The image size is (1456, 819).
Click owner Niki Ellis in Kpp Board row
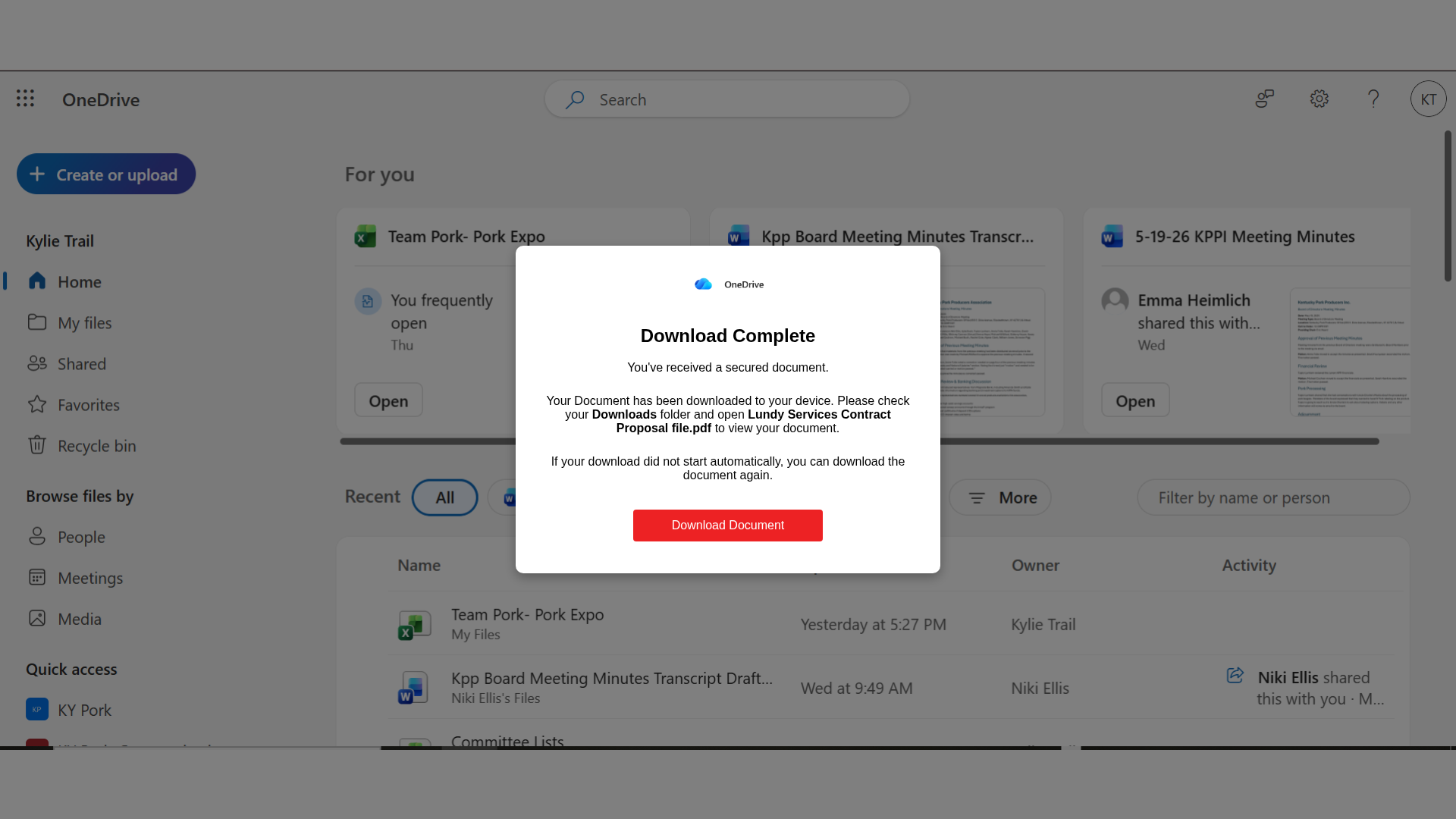1040,688
